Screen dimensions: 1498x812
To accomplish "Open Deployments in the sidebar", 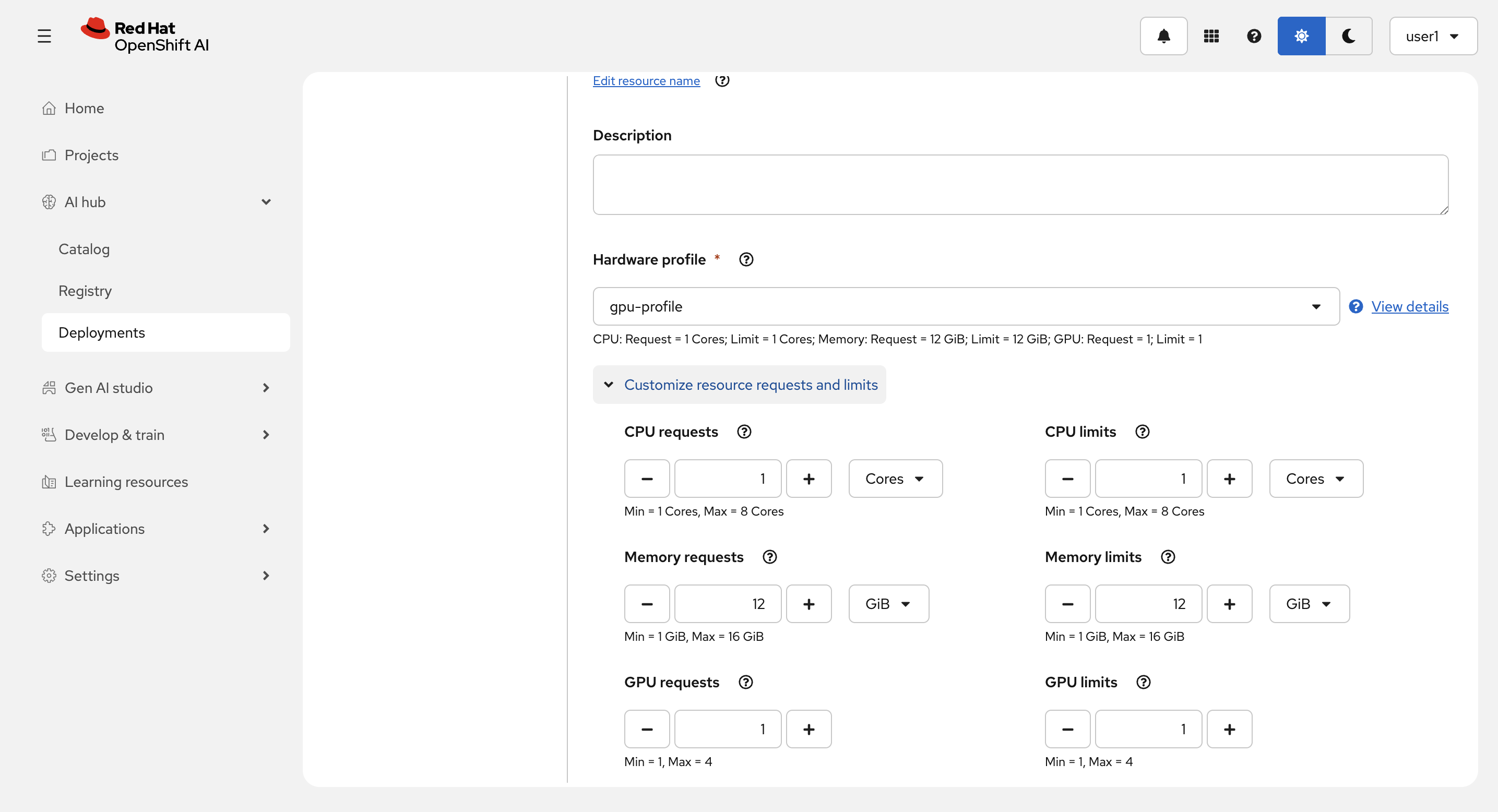I will click(x=102, y=332).
